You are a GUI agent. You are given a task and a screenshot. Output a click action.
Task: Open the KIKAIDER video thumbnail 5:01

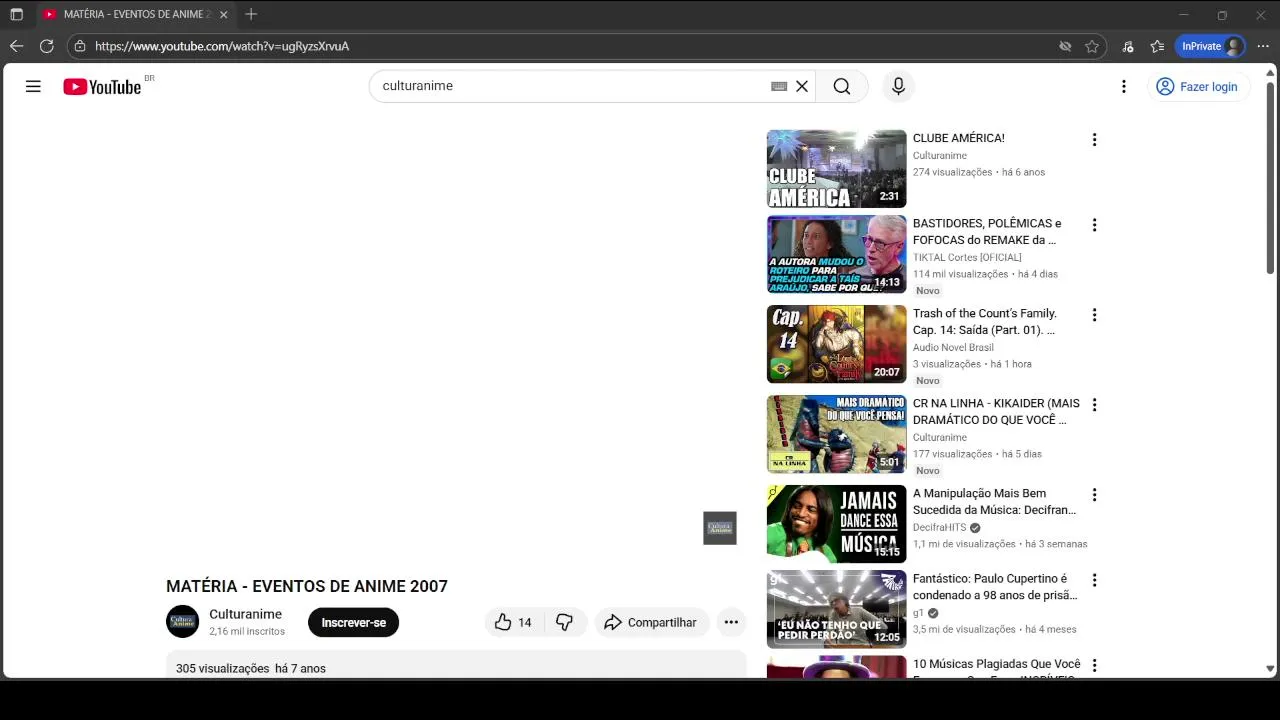(x=837, y=434)
